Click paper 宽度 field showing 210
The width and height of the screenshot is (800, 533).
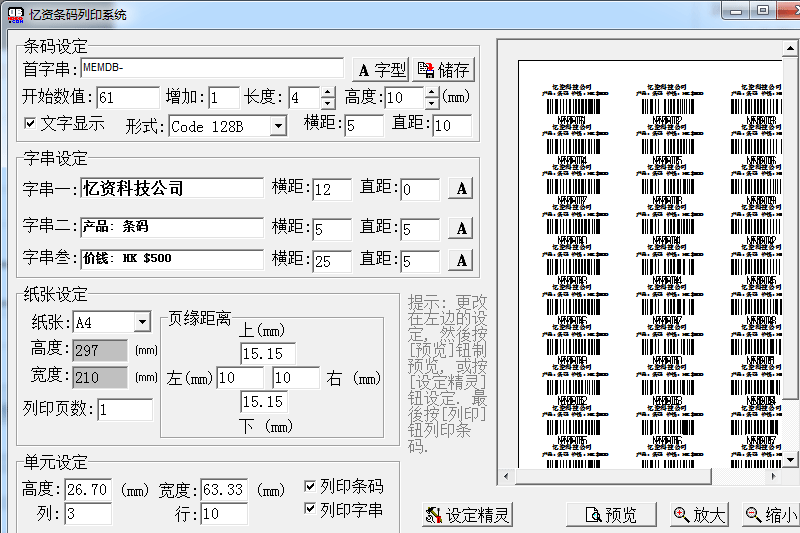point(100,377)
